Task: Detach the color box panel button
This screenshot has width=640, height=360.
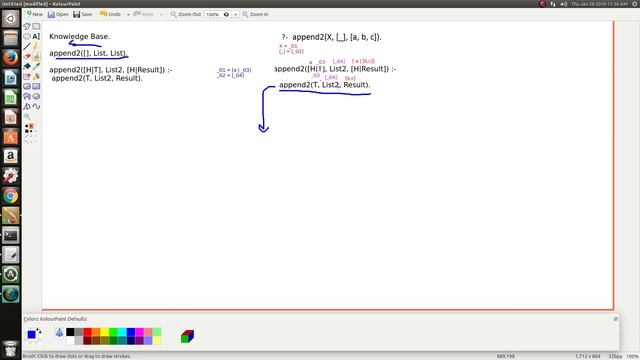Action: [x=616, y=319]
